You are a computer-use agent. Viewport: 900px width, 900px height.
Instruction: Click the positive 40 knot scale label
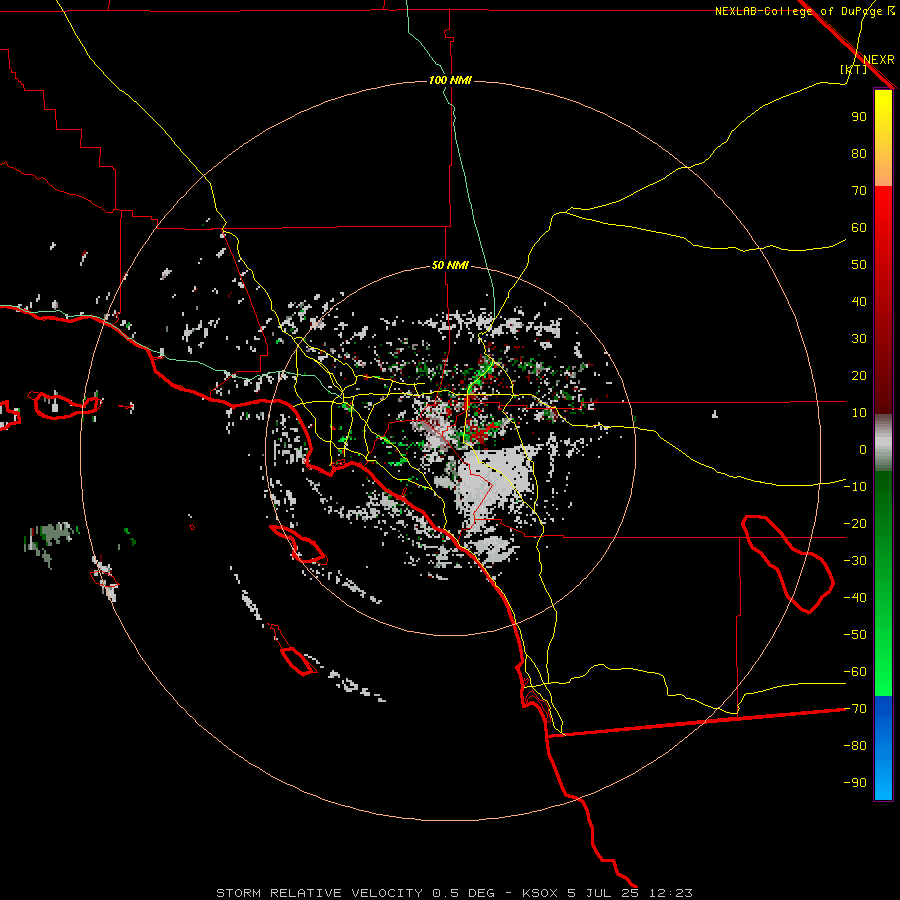point(859,301)
